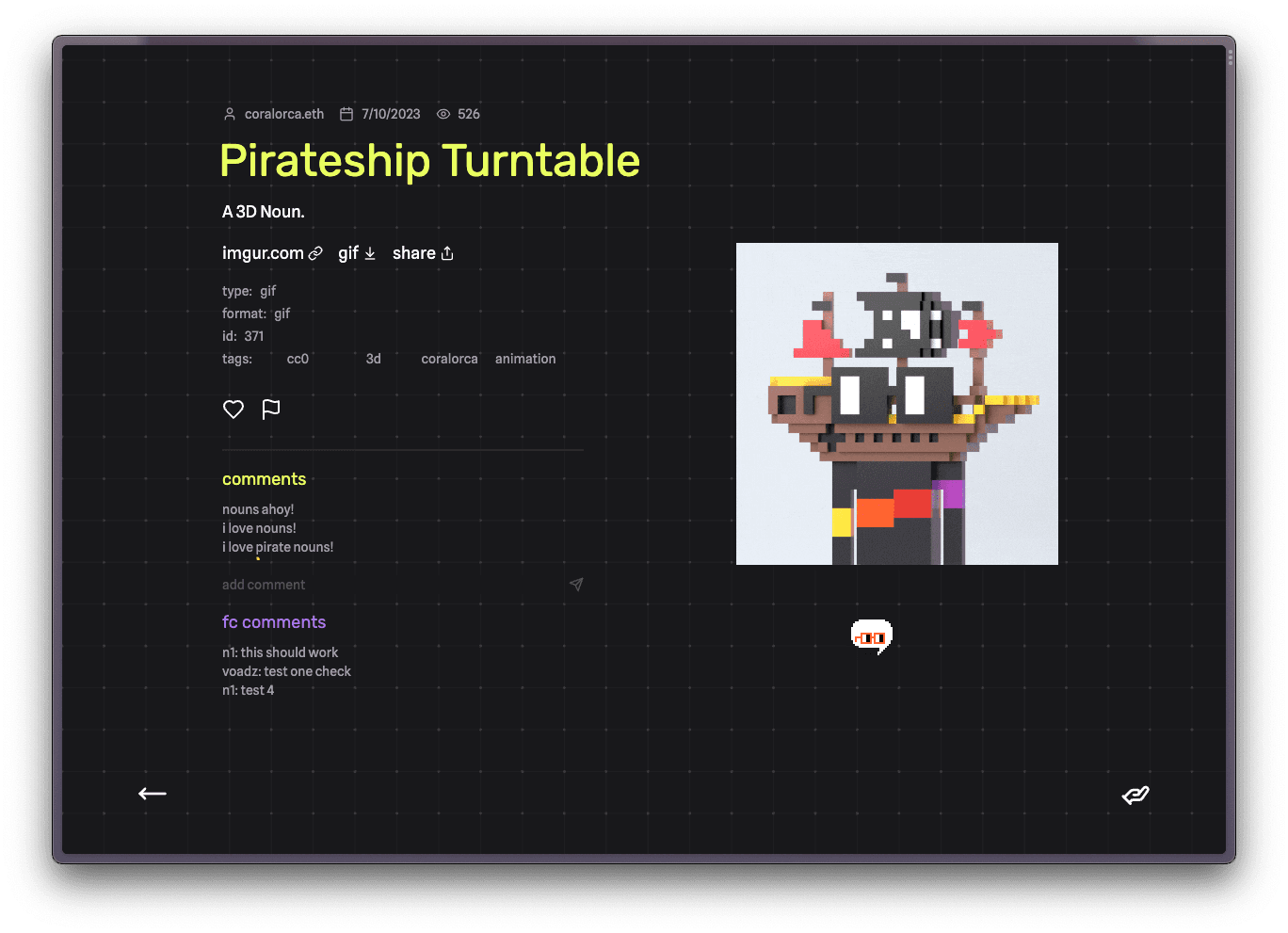Select the cc0 tag
Image resolution: width=1288 pixels, height=933 pixels.
[298, 359]
